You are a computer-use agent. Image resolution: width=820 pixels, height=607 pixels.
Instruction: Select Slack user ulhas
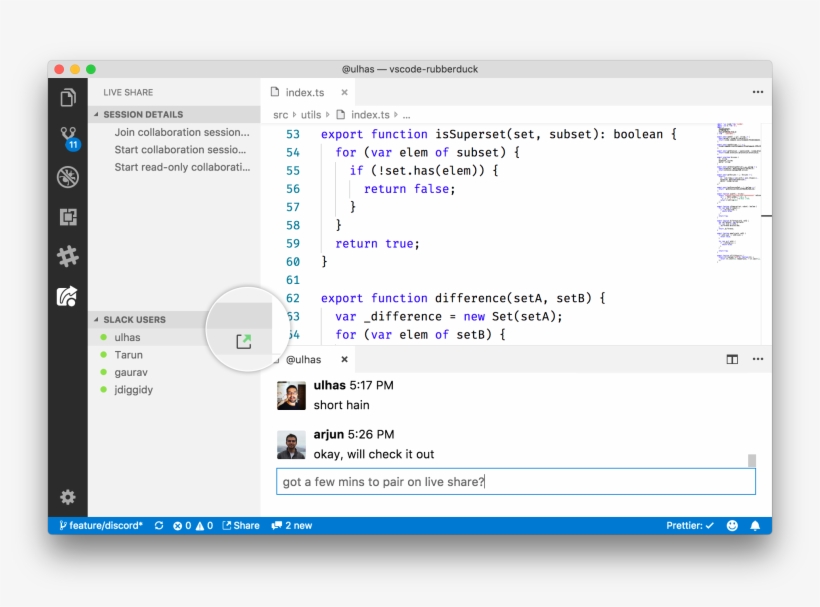coord(127,337)
